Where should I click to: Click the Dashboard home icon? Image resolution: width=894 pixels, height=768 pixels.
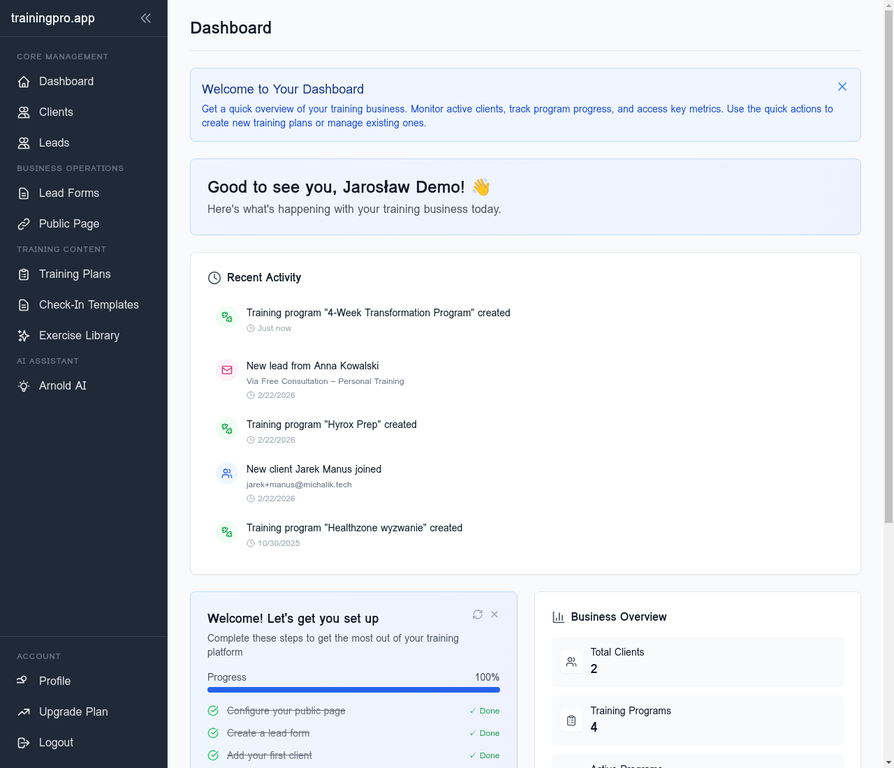(24, 82)
